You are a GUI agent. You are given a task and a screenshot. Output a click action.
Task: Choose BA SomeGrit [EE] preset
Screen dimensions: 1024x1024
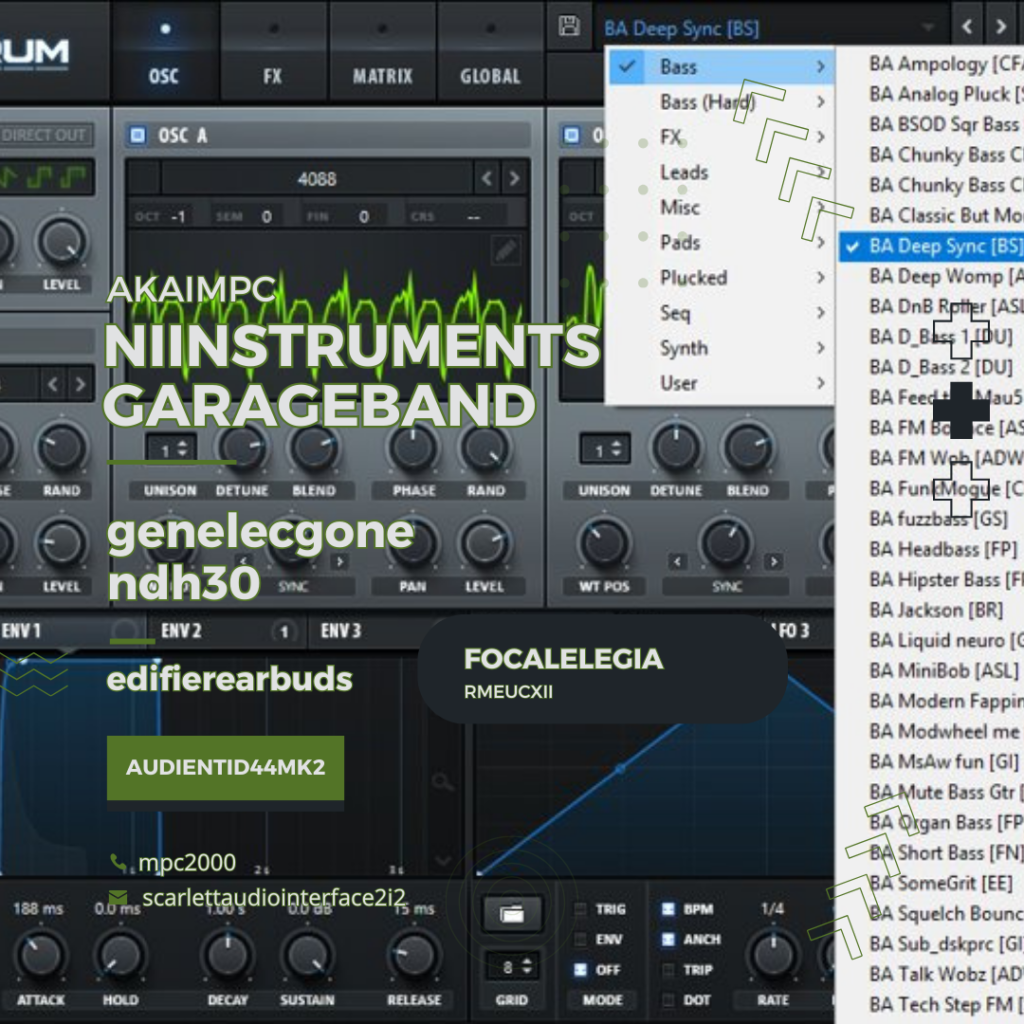[x=931, y=883]
